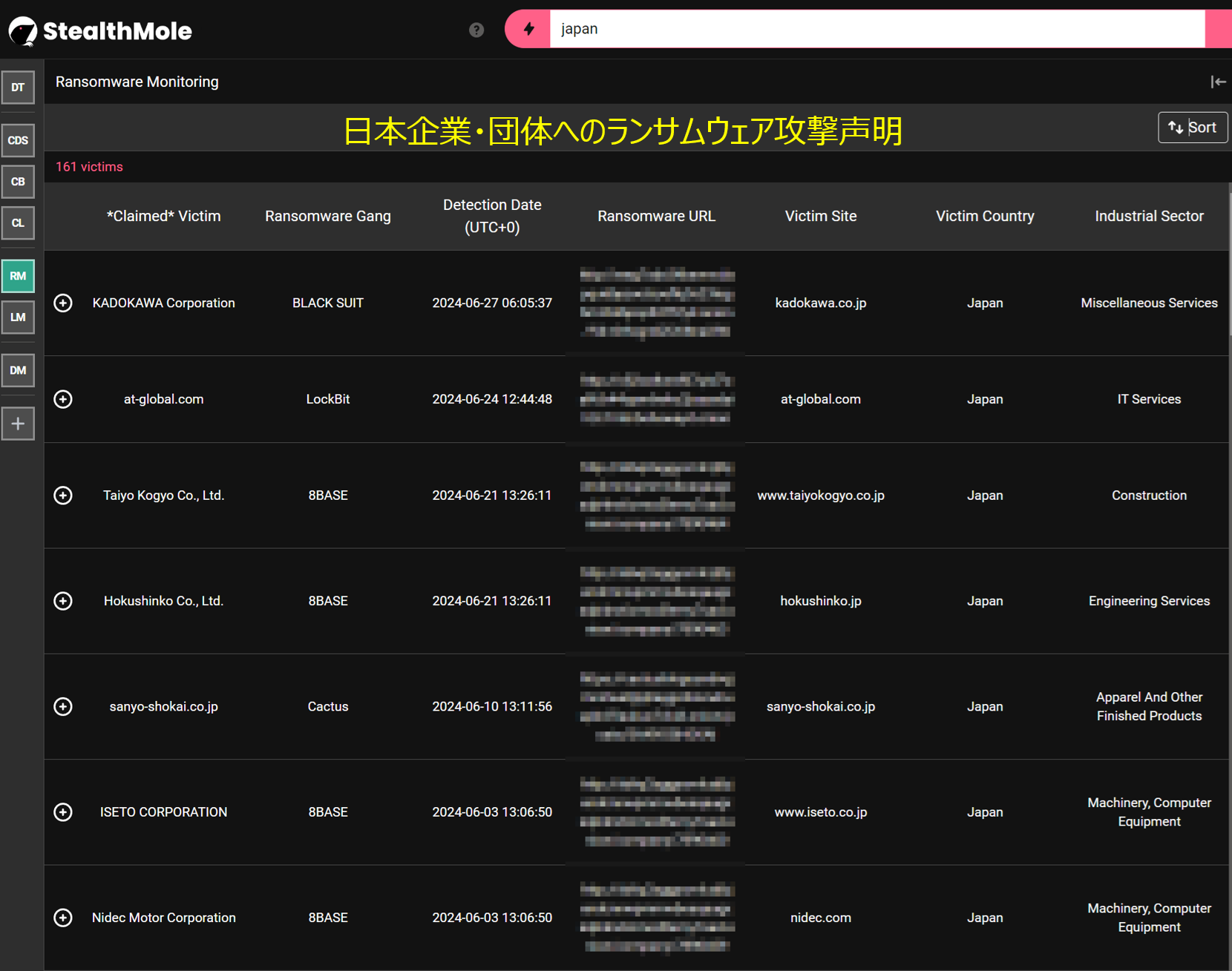Click the search field containing japan
Screen dimensions: 1232x971
(876, 29)
